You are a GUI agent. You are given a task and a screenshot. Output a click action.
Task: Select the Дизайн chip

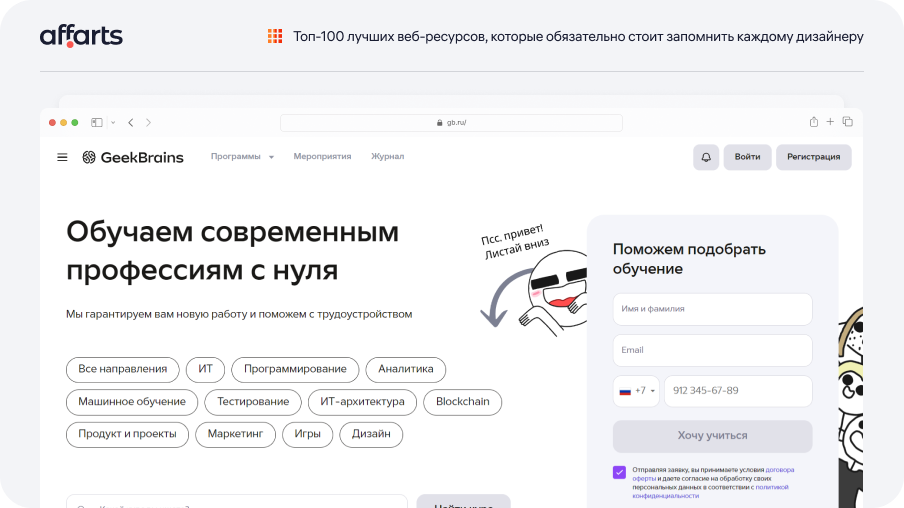371,434
